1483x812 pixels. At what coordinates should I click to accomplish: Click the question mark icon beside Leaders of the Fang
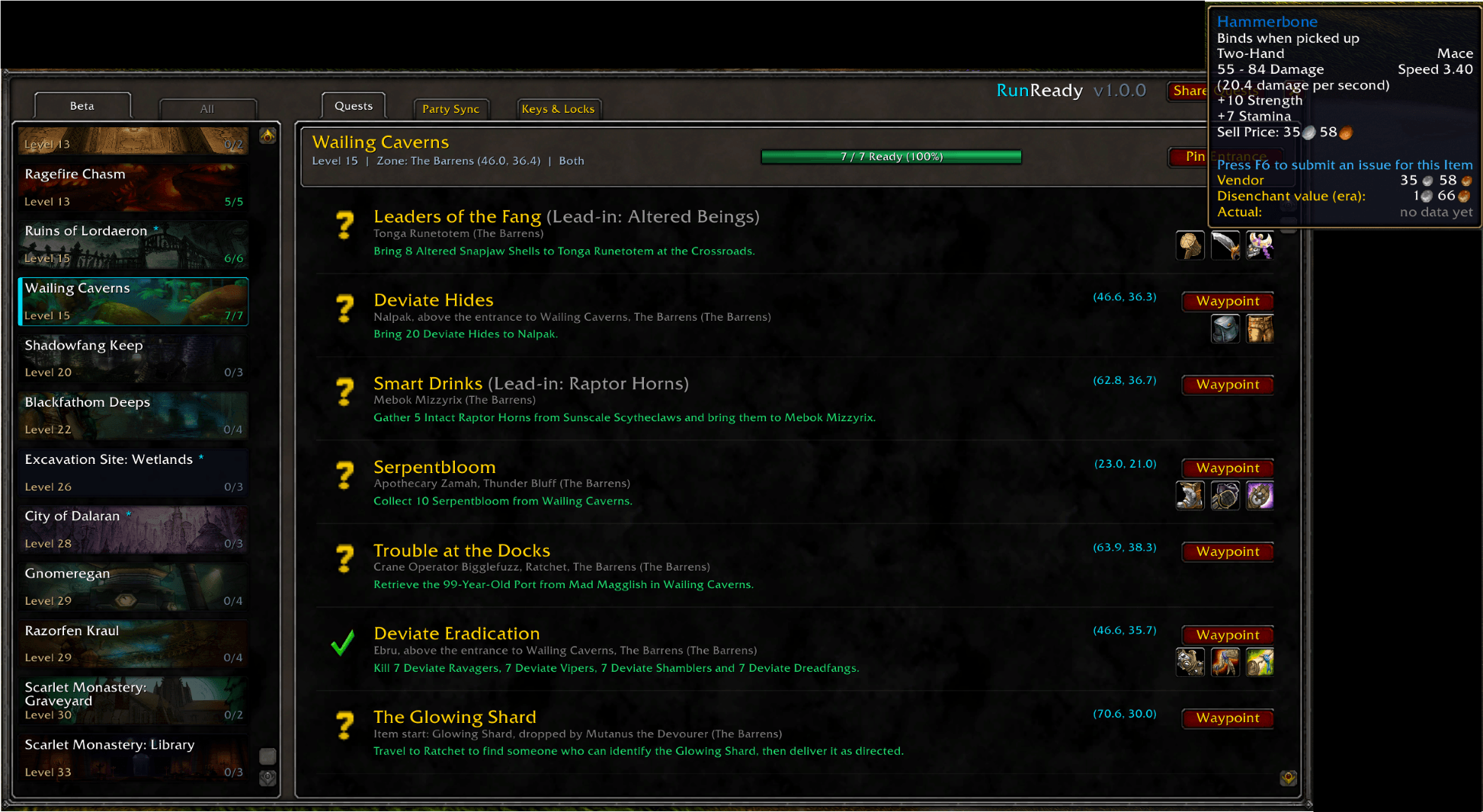pyautogui.click(x=345, y=225)
